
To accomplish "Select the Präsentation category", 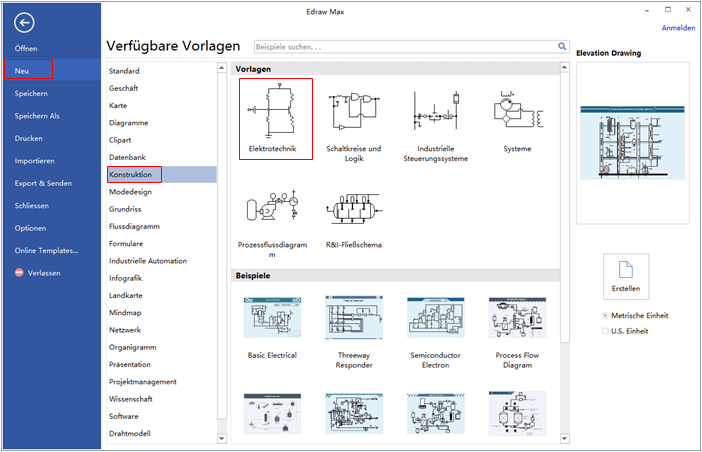I will [130, 364].
